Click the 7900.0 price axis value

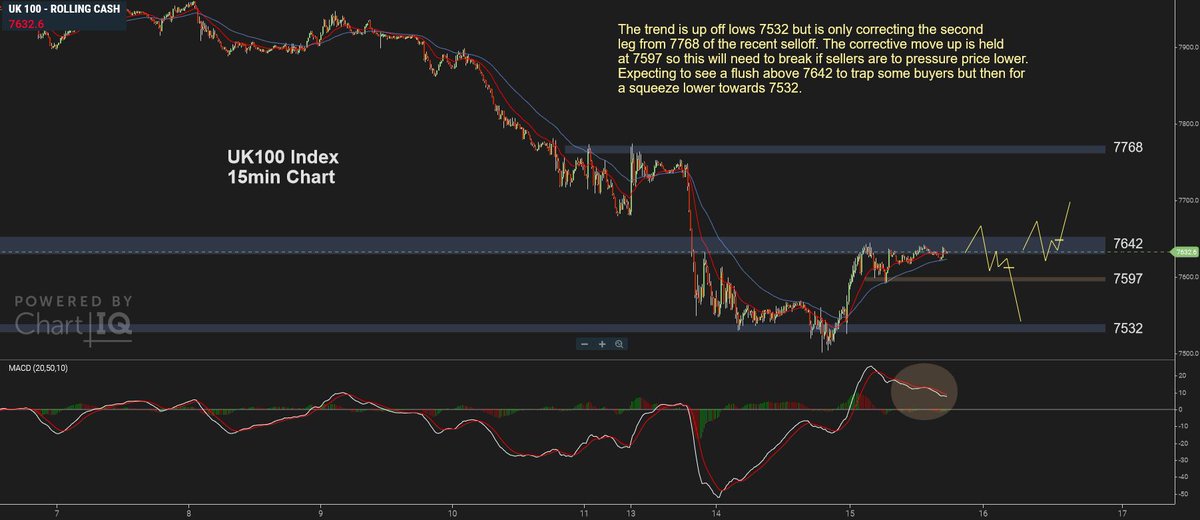point(1187,47)
